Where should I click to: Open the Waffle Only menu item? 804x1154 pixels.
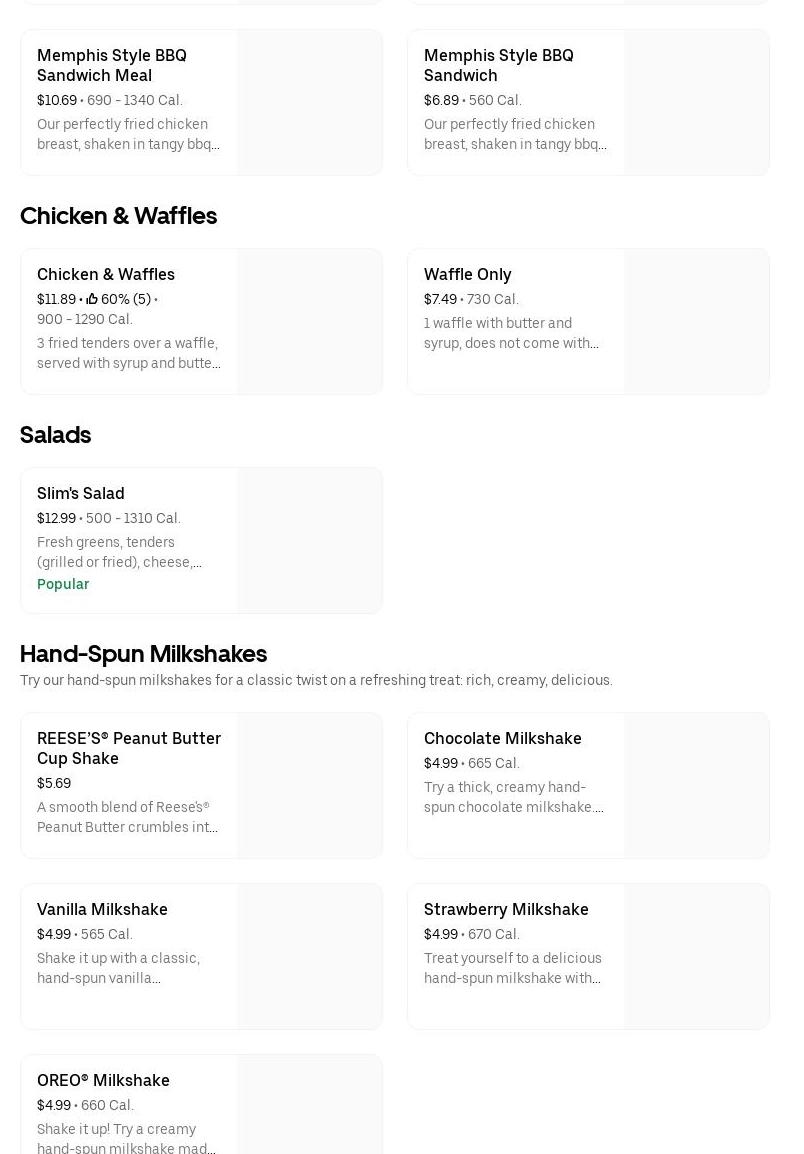coord(467,274)
